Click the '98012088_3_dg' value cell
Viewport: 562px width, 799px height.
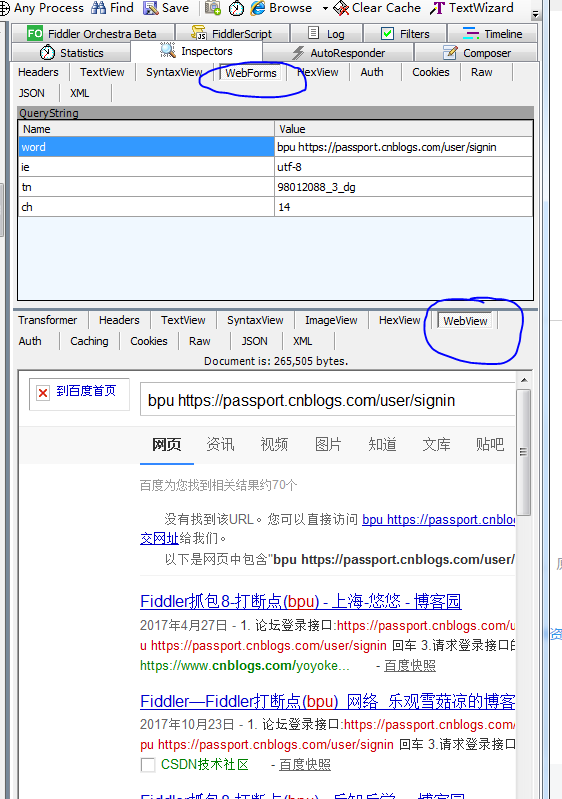404,187
